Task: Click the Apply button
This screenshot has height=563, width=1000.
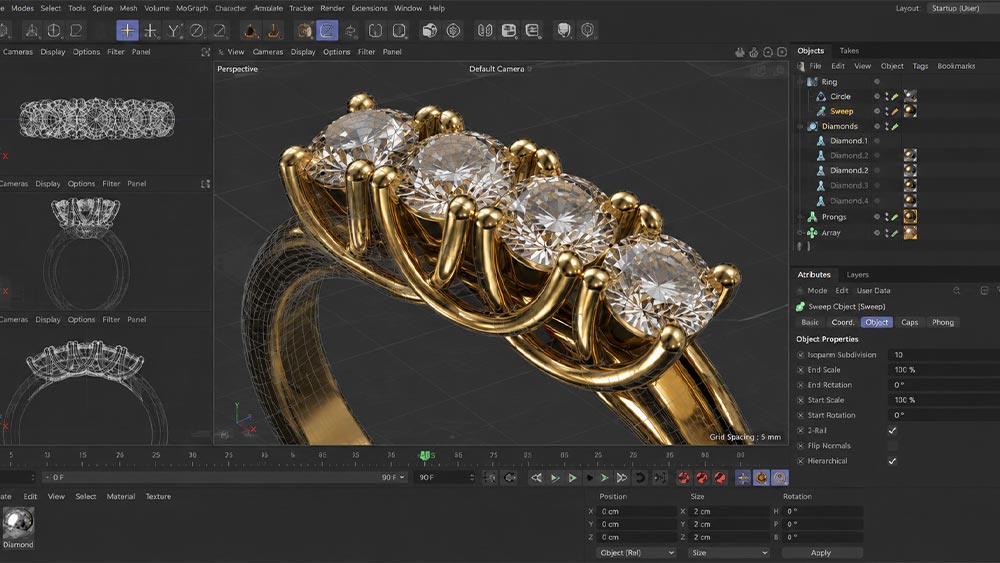Action: point(821,553)
